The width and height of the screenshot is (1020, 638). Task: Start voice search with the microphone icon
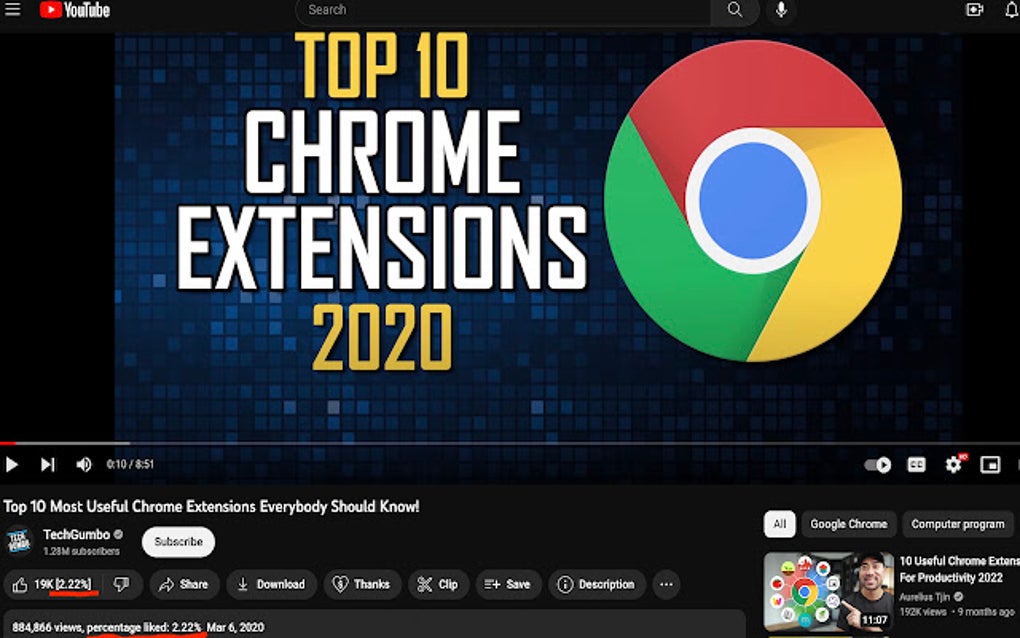(780, 11)
